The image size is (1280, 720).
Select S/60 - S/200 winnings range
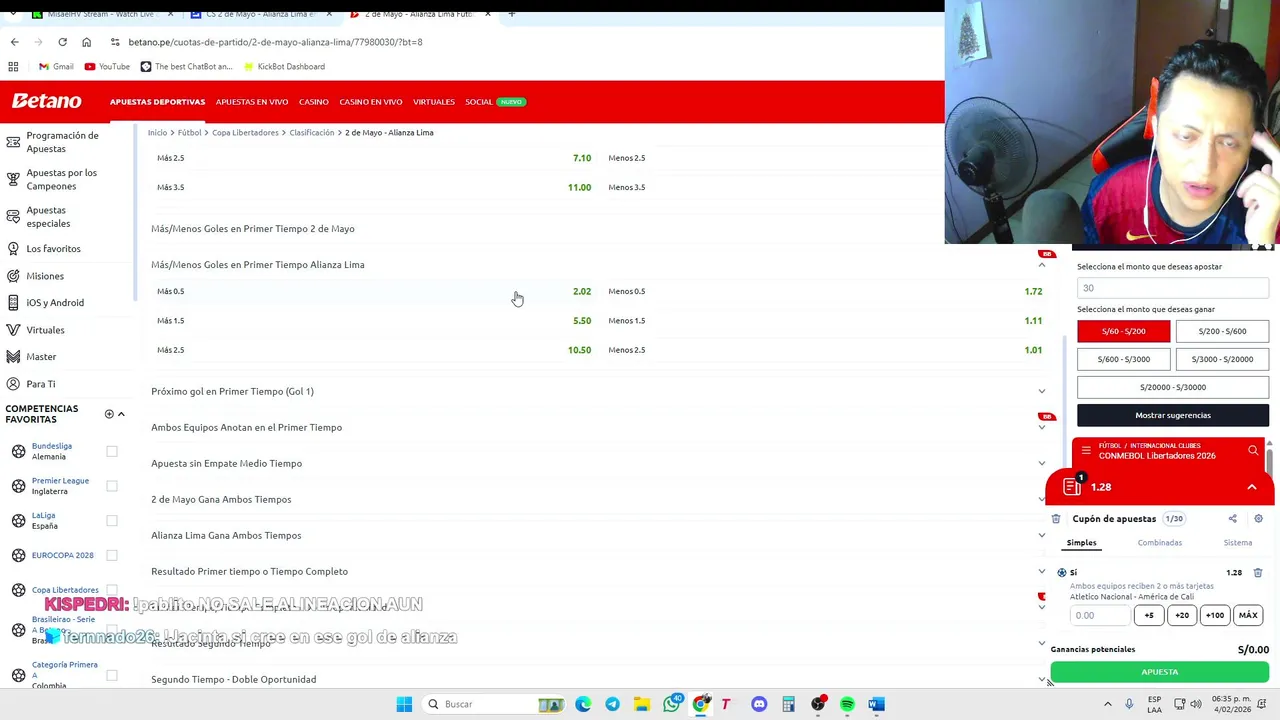pyautogui.click(x=1123, y=331)
